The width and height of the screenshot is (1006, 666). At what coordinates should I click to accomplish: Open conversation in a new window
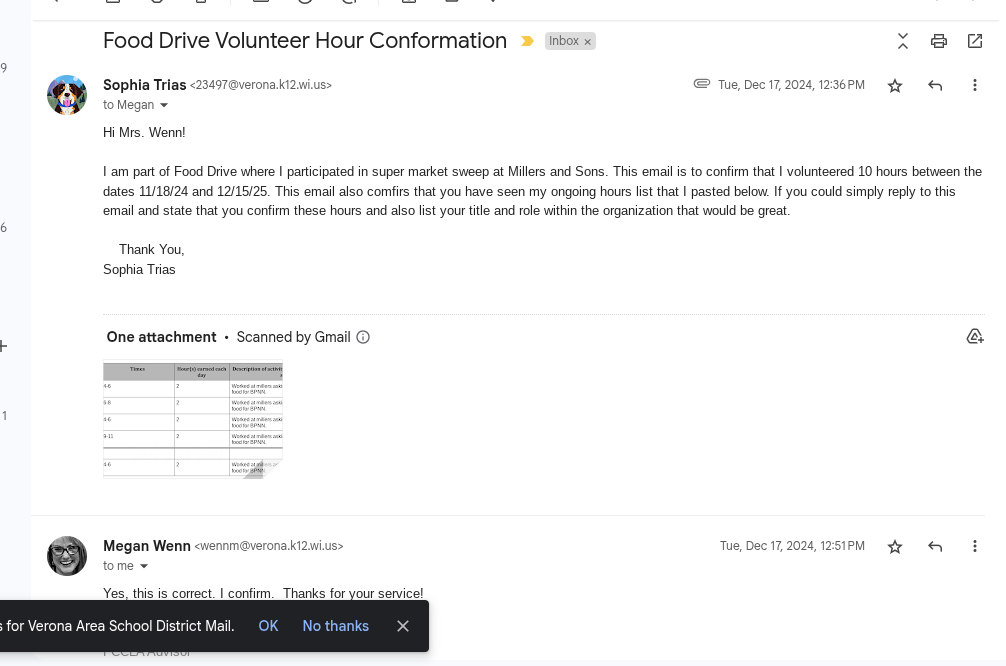(x=975, y=41)
